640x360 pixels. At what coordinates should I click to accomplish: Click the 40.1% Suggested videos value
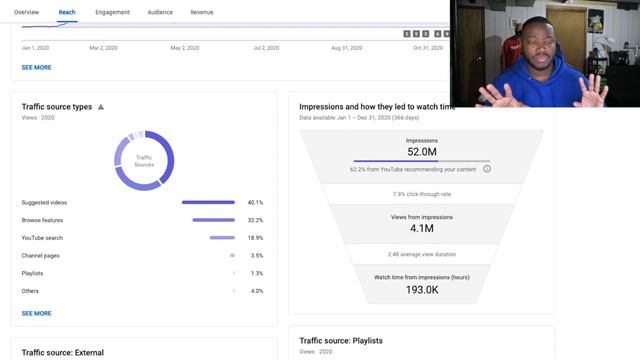click(256, 202)
